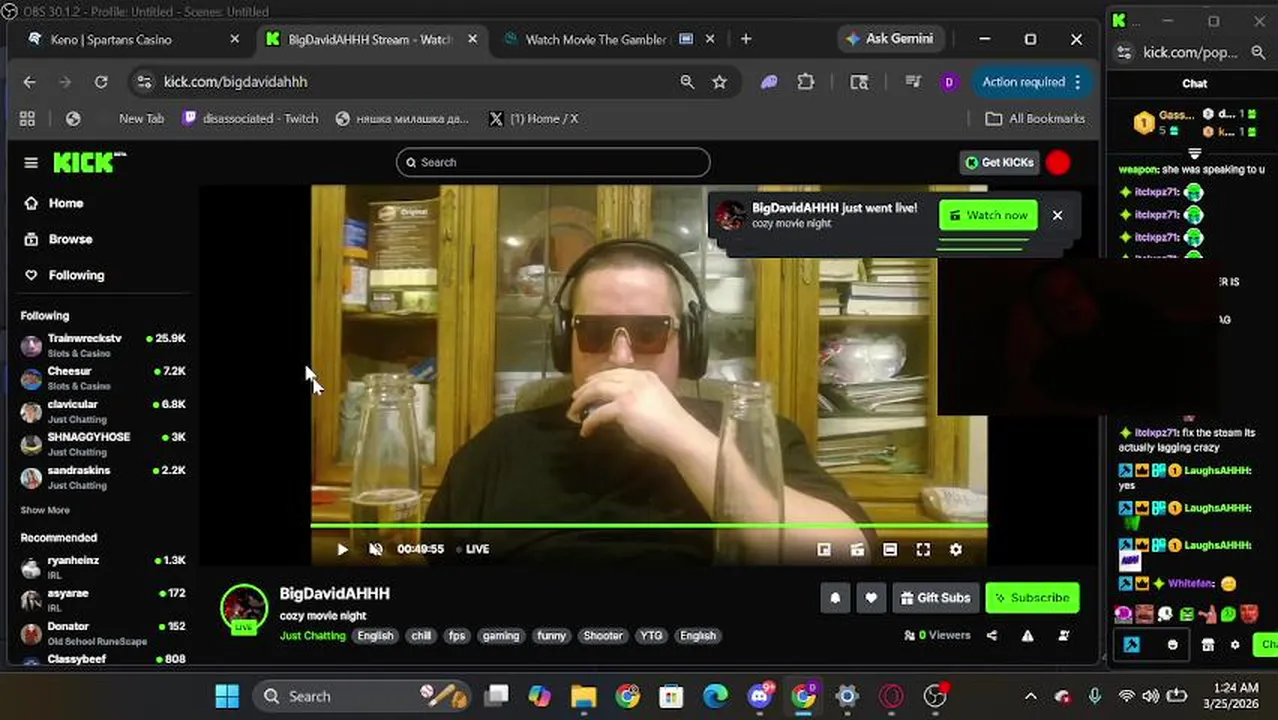Viewport: 1278px width, 720px height.
Task: Open Windows Start menu
Action: tap(227, 696)
